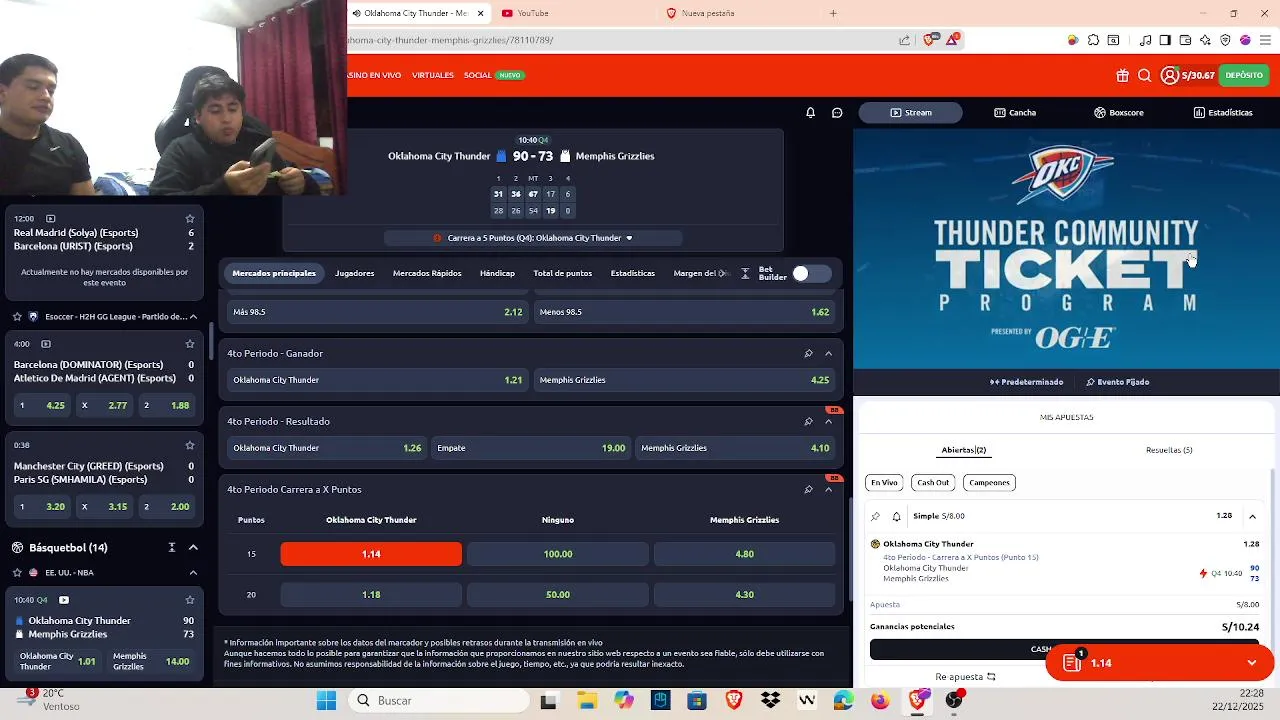Open the chat bubble icon

click(x=837, y=113)
